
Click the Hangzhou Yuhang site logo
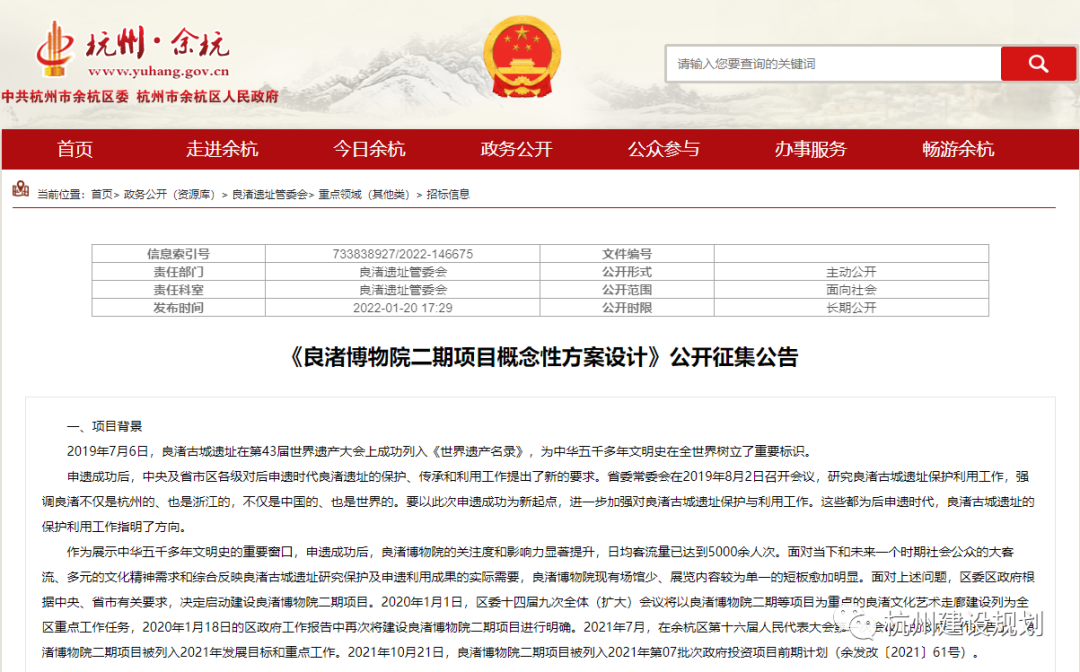pyautogui.click(x=132, y=49)
